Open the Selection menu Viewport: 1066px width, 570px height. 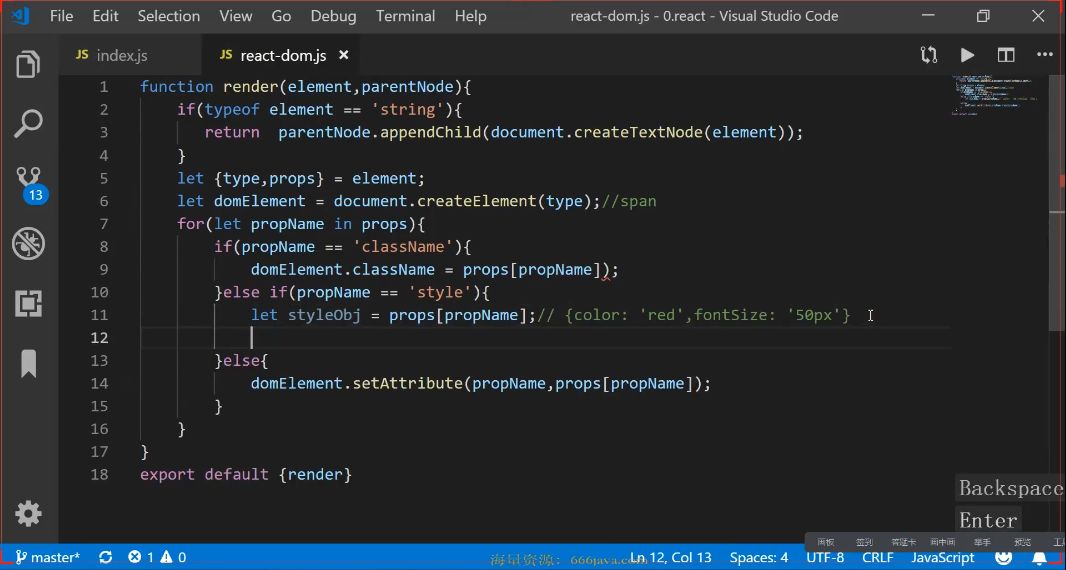169,16
